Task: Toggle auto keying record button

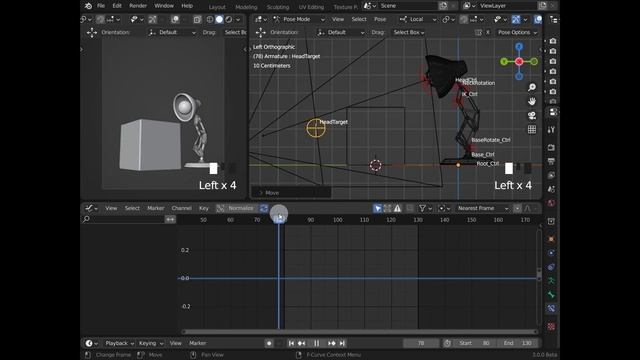Action: [x=269, y=343]
